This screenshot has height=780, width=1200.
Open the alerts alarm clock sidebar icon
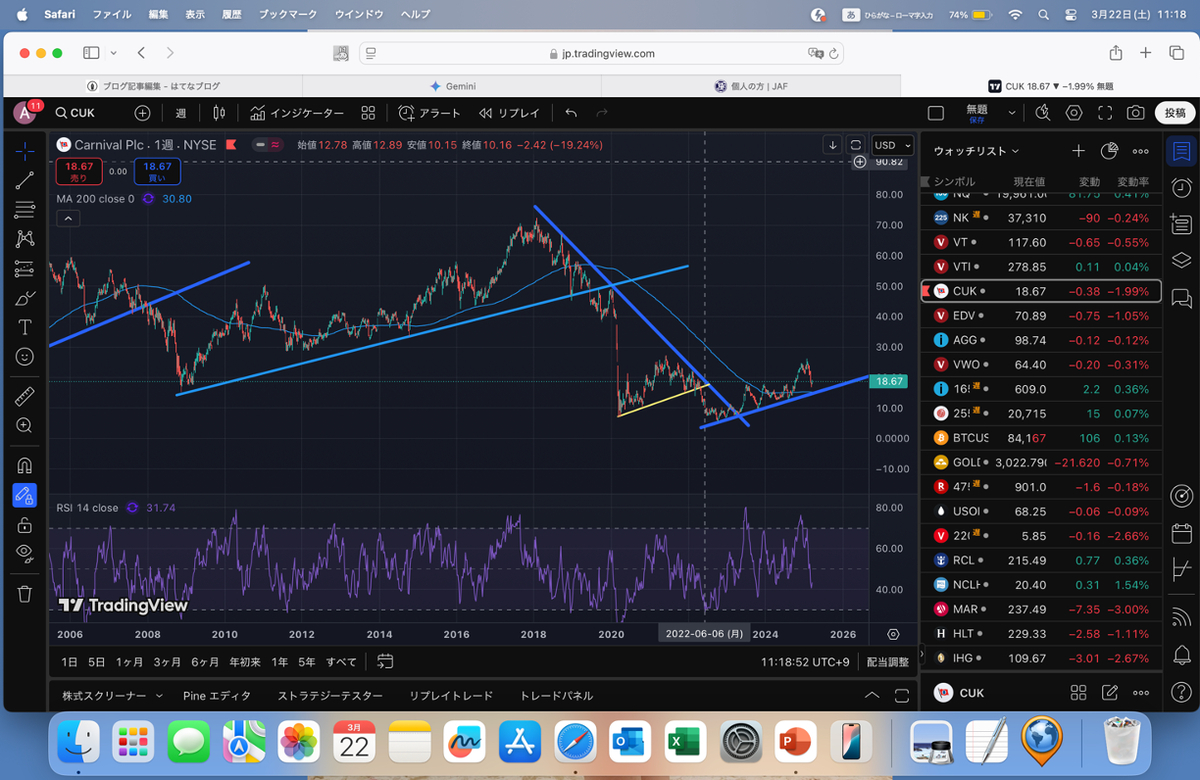[1181, 188]
